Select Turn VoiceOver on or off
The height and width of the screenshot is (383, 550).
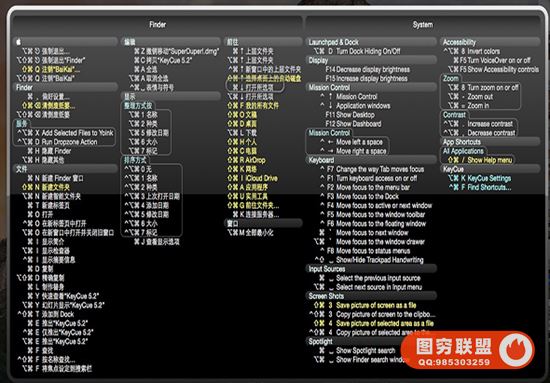[491, 60]
